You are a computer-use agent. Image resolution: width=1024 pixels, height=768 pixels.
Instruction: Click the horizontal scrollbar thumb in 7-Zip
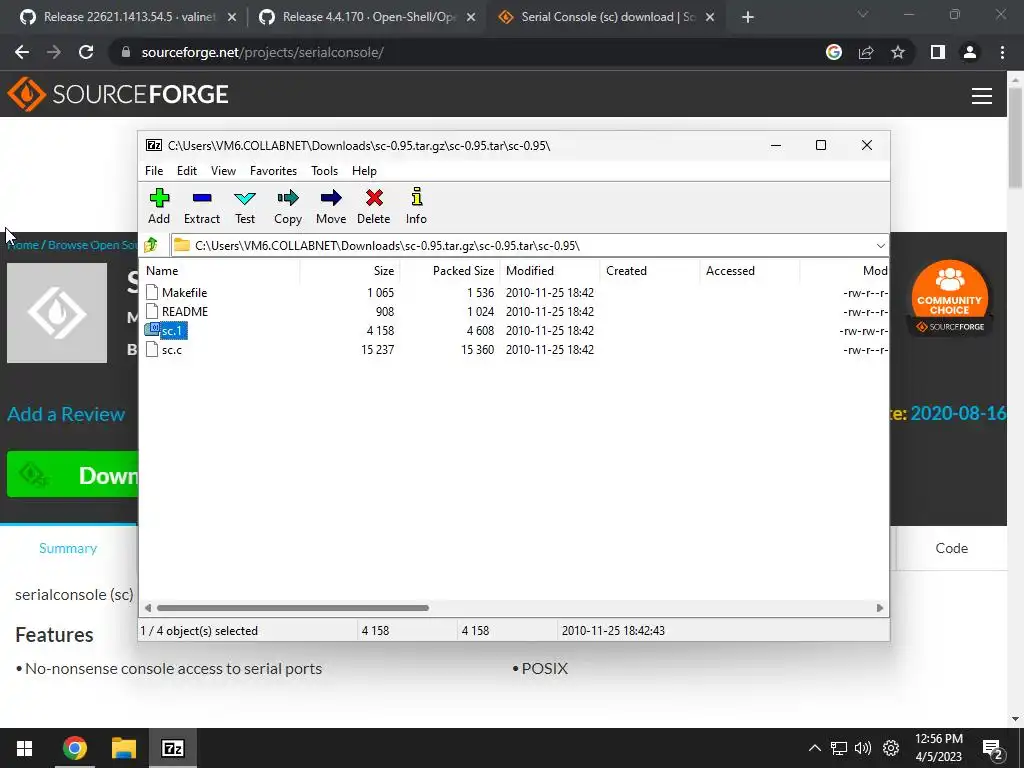(x=293, y=608)
